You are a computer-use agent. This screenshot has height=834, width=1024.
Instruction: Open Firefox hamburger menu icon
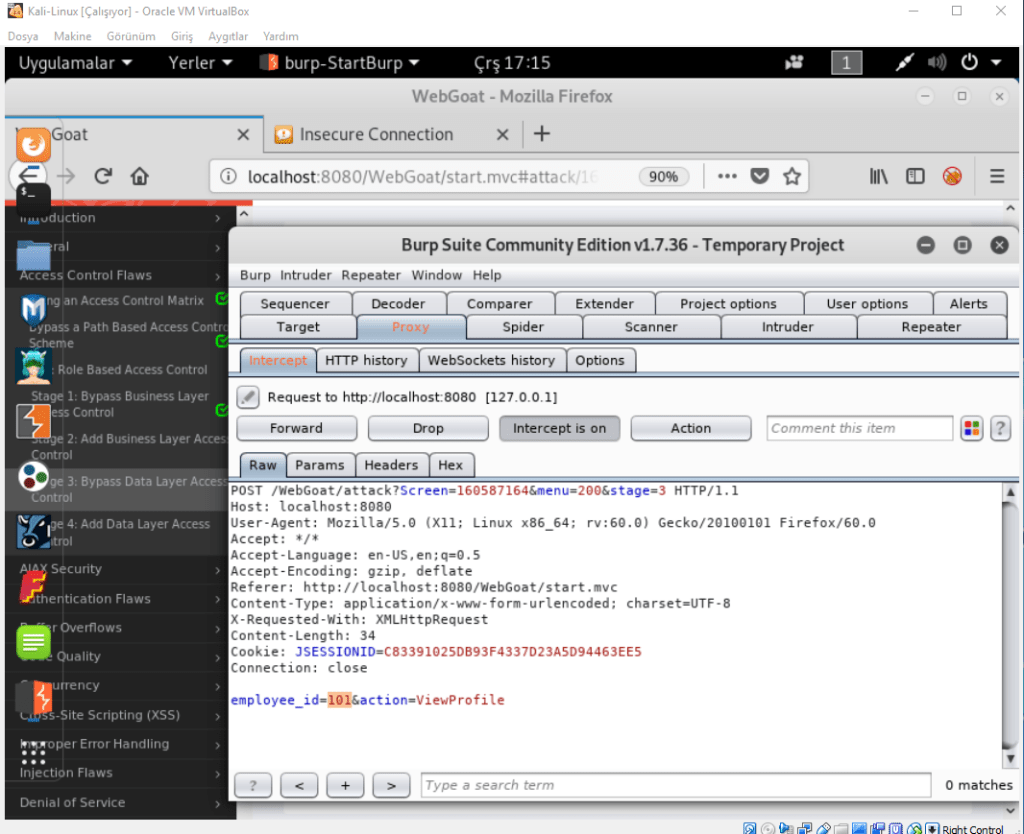pos(997,176)
